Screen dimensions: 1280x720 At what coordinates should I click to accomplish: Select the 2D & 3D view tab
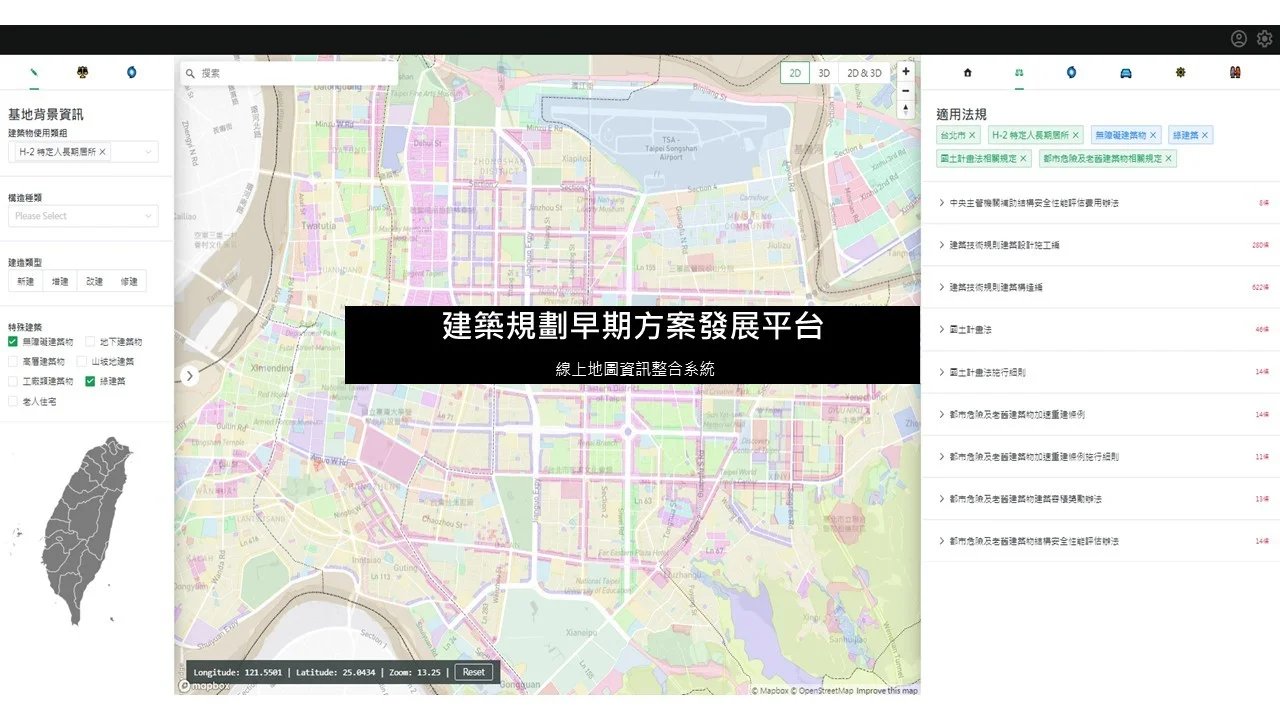point(864,72)
